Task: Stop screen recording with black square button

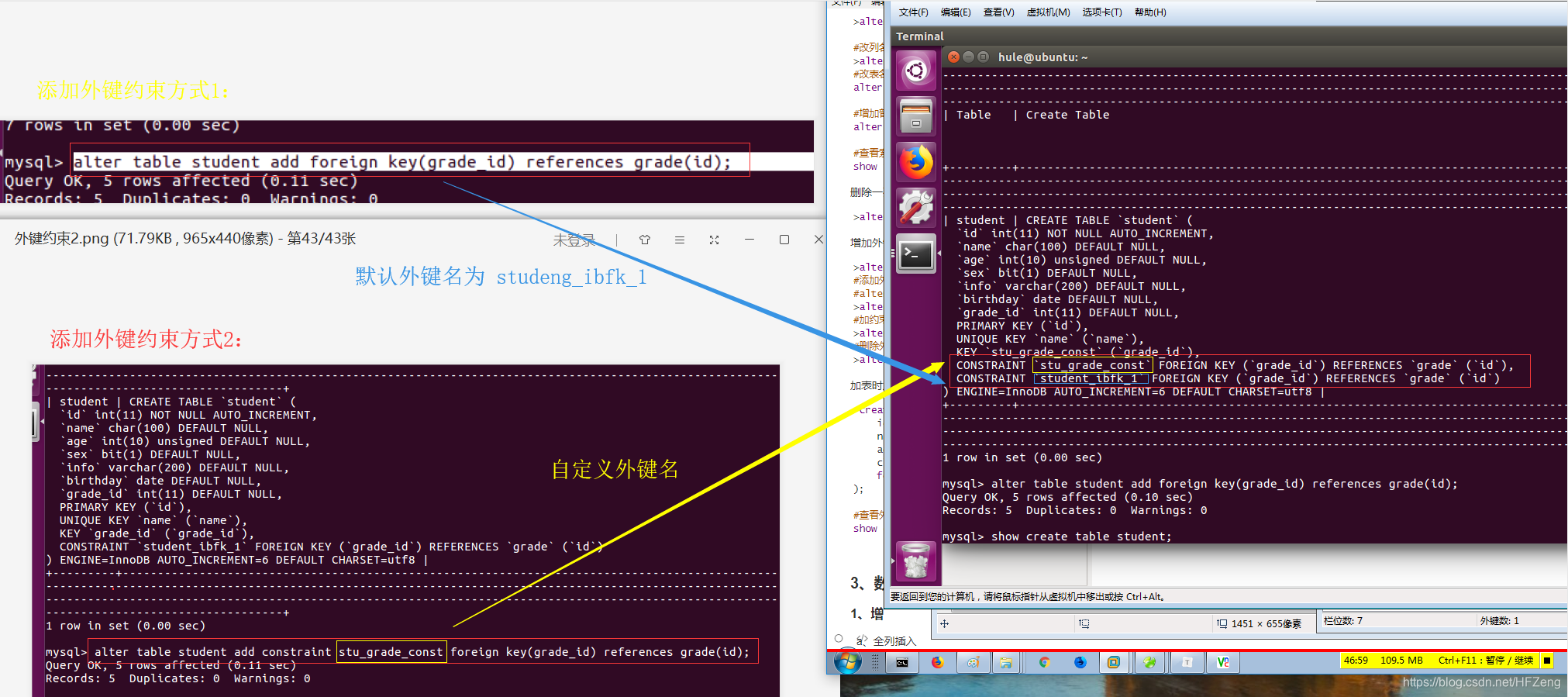Action: point(1547,661)
